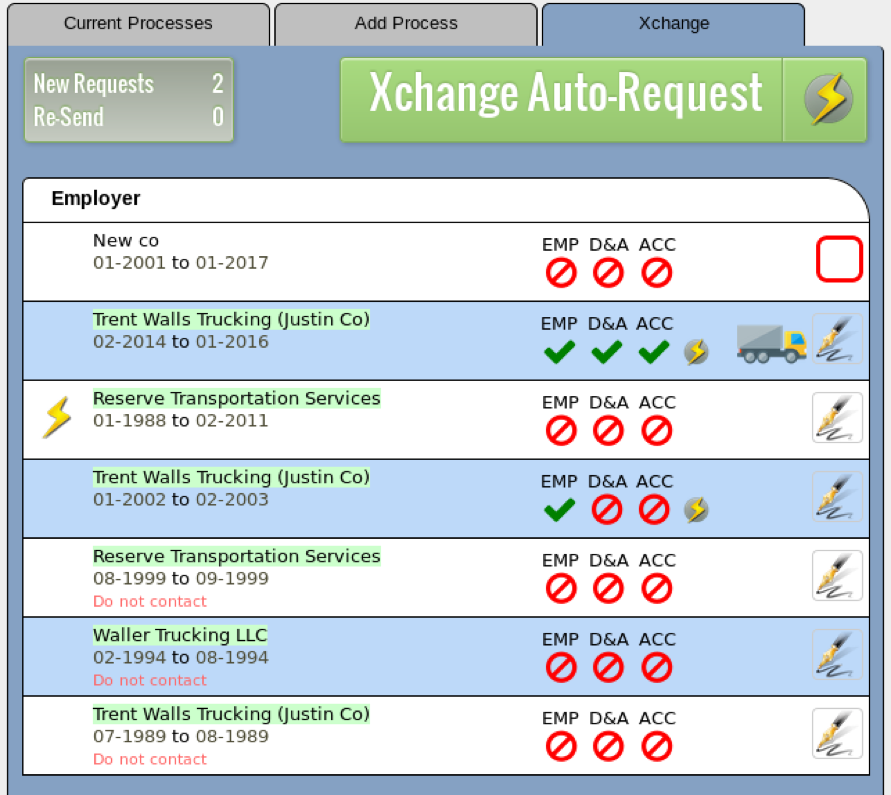891x795 pixels.
Task: Click EMP green check for 02-2014 Trent Walls
Action: [x=559, y=352]
